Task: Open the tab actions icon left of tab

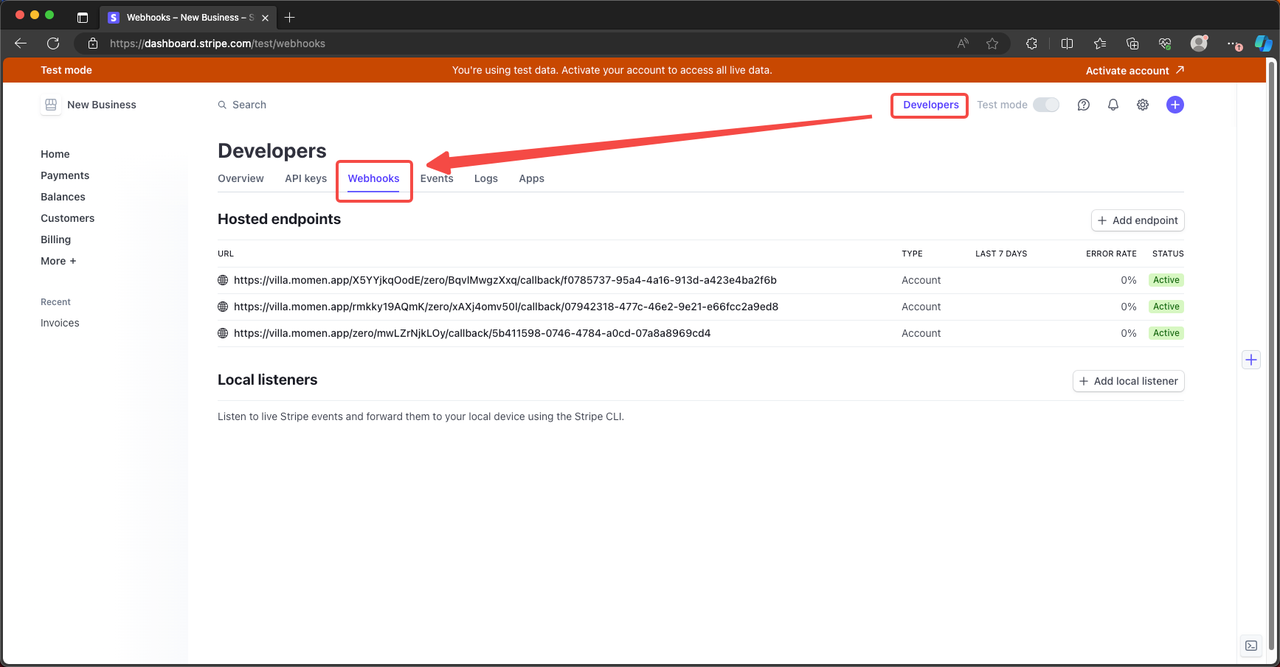Action: (82, 18)
